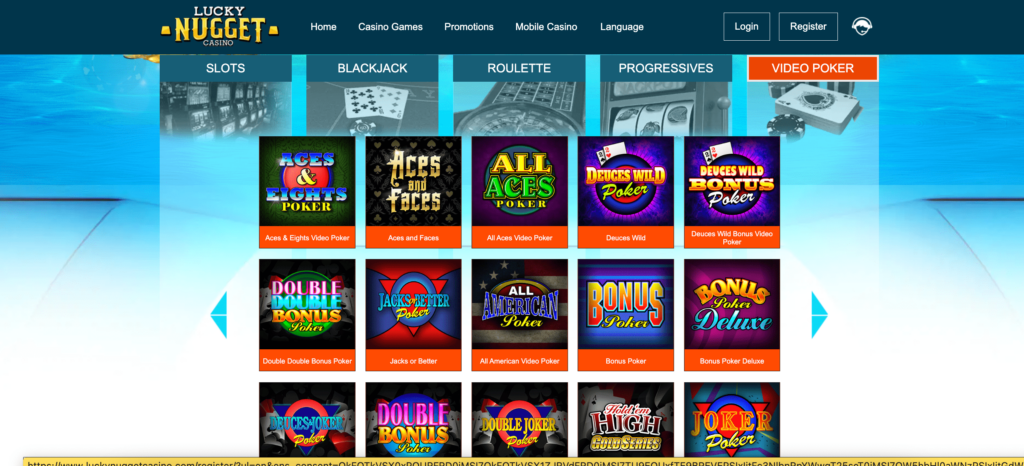Open the All Aces Poker game tile
This screenshot has width=1024, height=466.
click(x=520, y=181)
